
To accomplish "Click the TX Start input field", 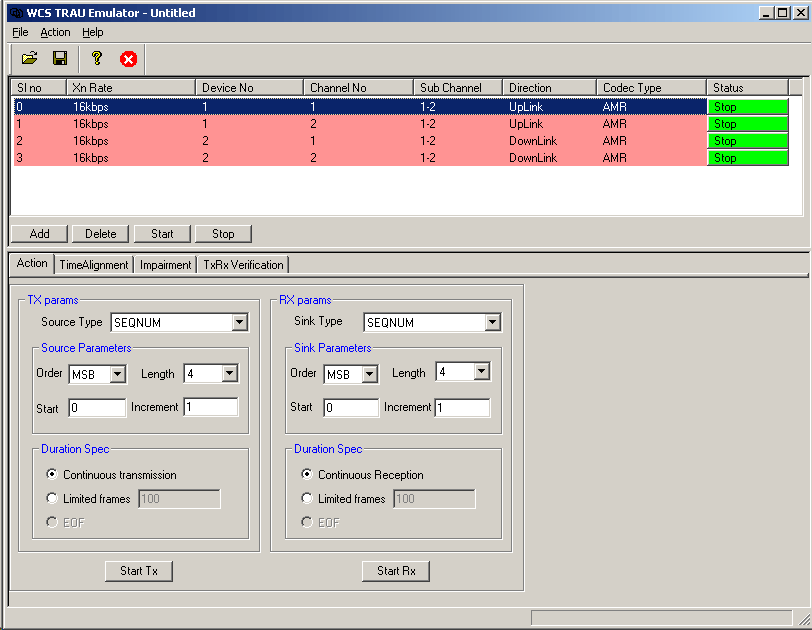I will point(97,407).
